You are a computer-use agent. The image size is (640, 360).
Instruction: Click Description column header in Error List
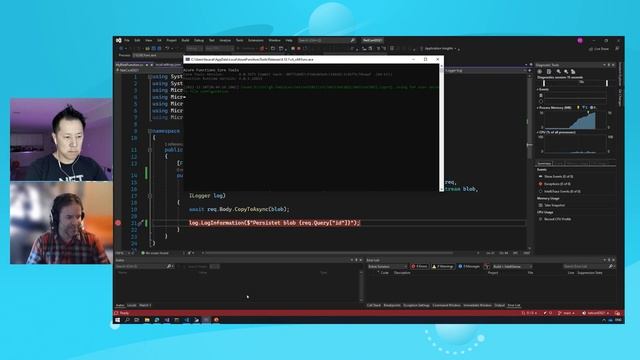pyautogui.click(x=402, y=273)
